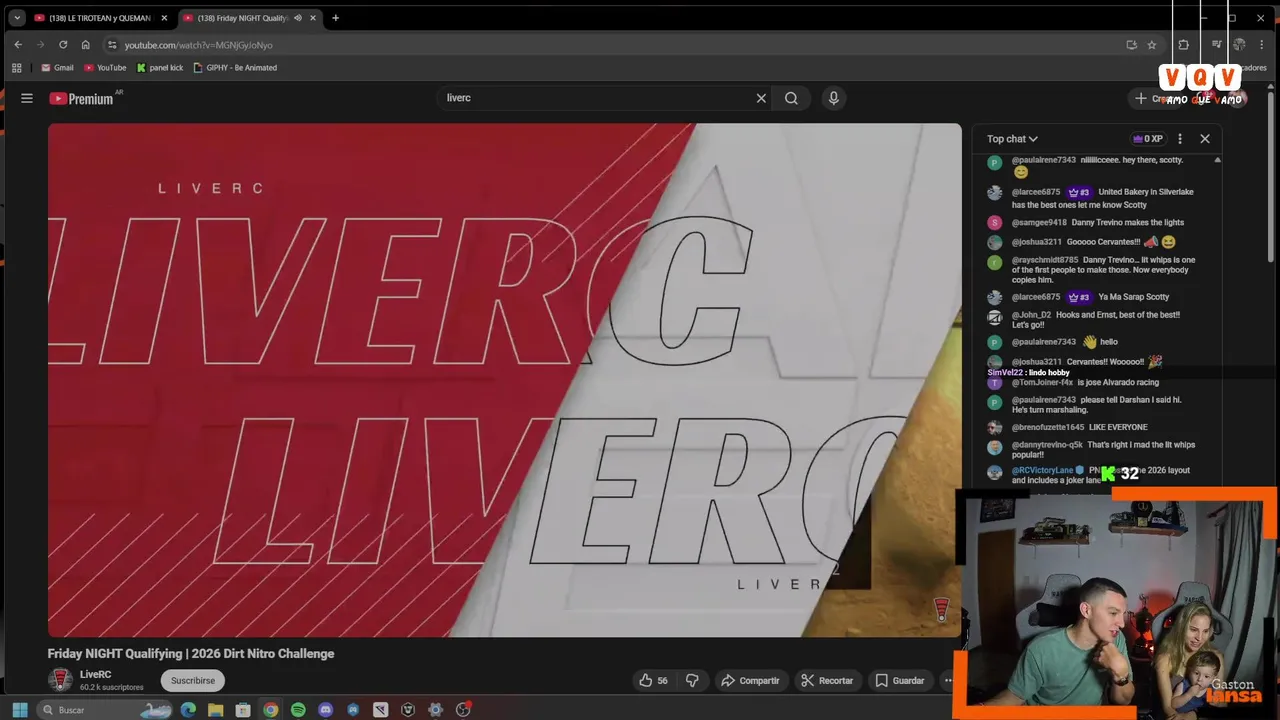Open the YouTube guide hamburger menu
Viewport: 1280px width, 720px height.
coord(27,98)
